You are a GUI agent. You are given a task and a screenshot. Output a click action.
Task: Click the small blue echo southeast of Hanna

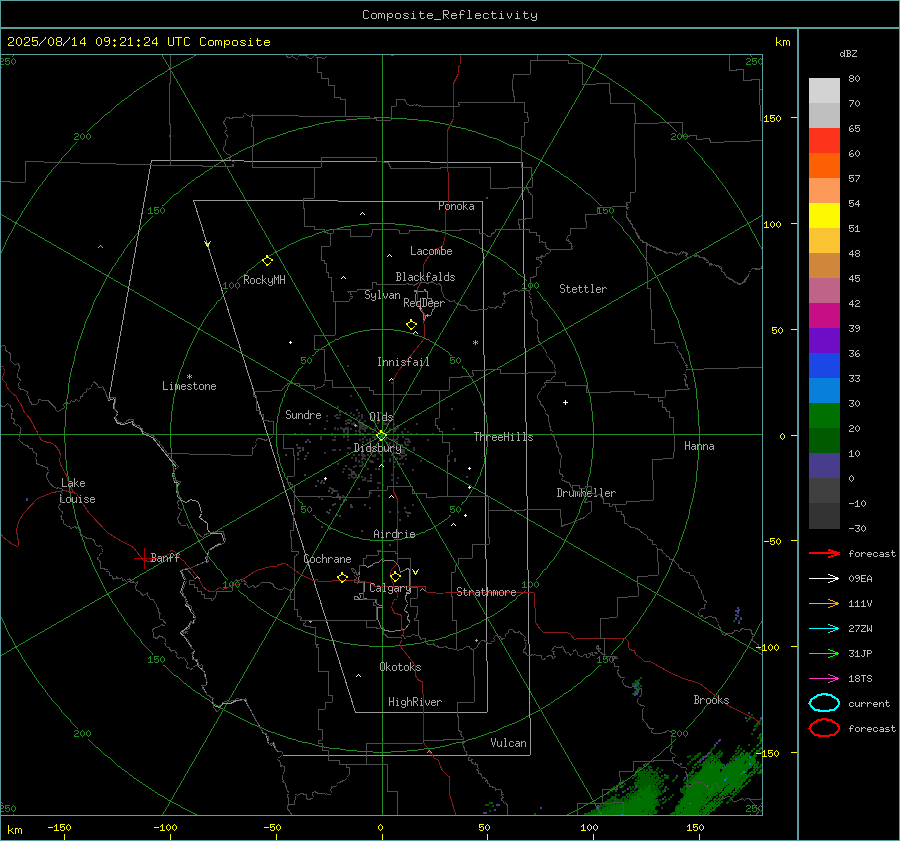click(738, 615)
